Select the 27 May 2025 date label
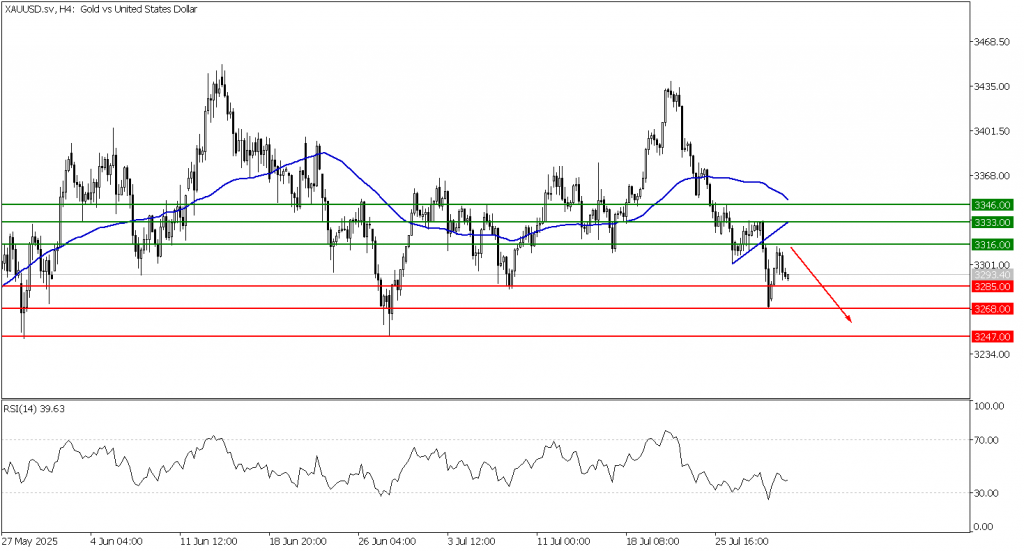Viewport: 1024px width, 551px height. (28, 541)
